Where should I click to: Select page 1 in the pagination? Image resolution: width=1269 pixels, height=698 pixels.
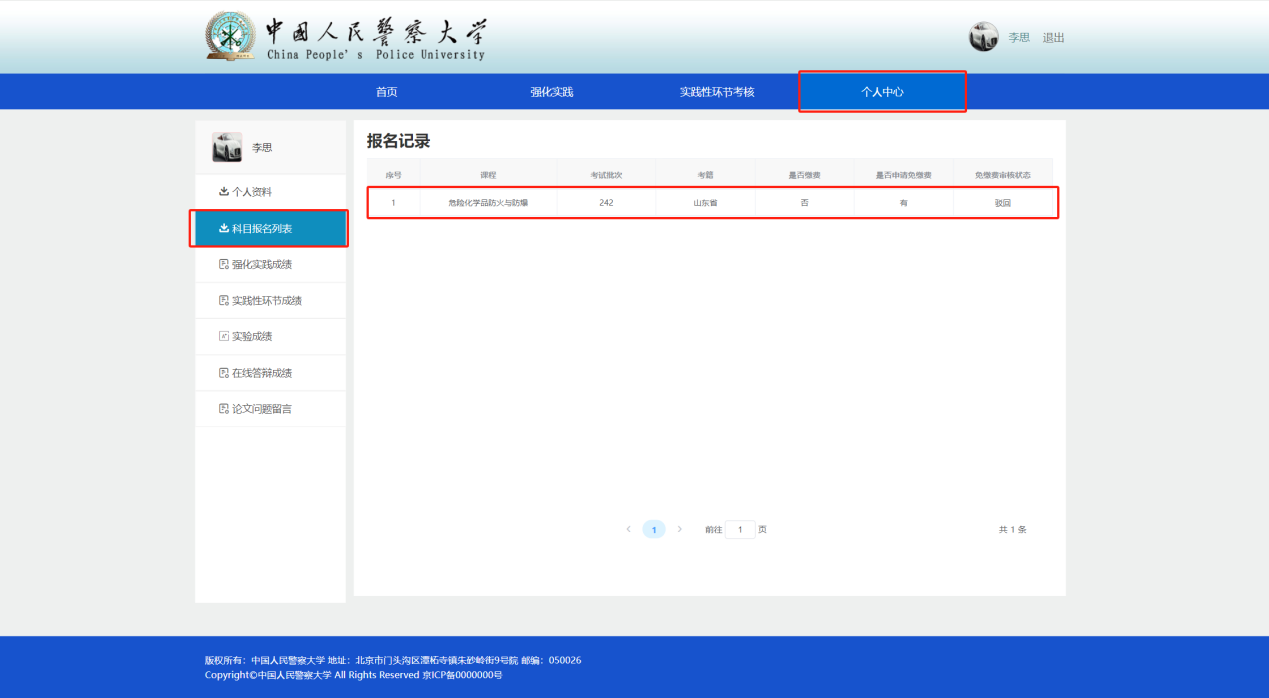point(654,529)
